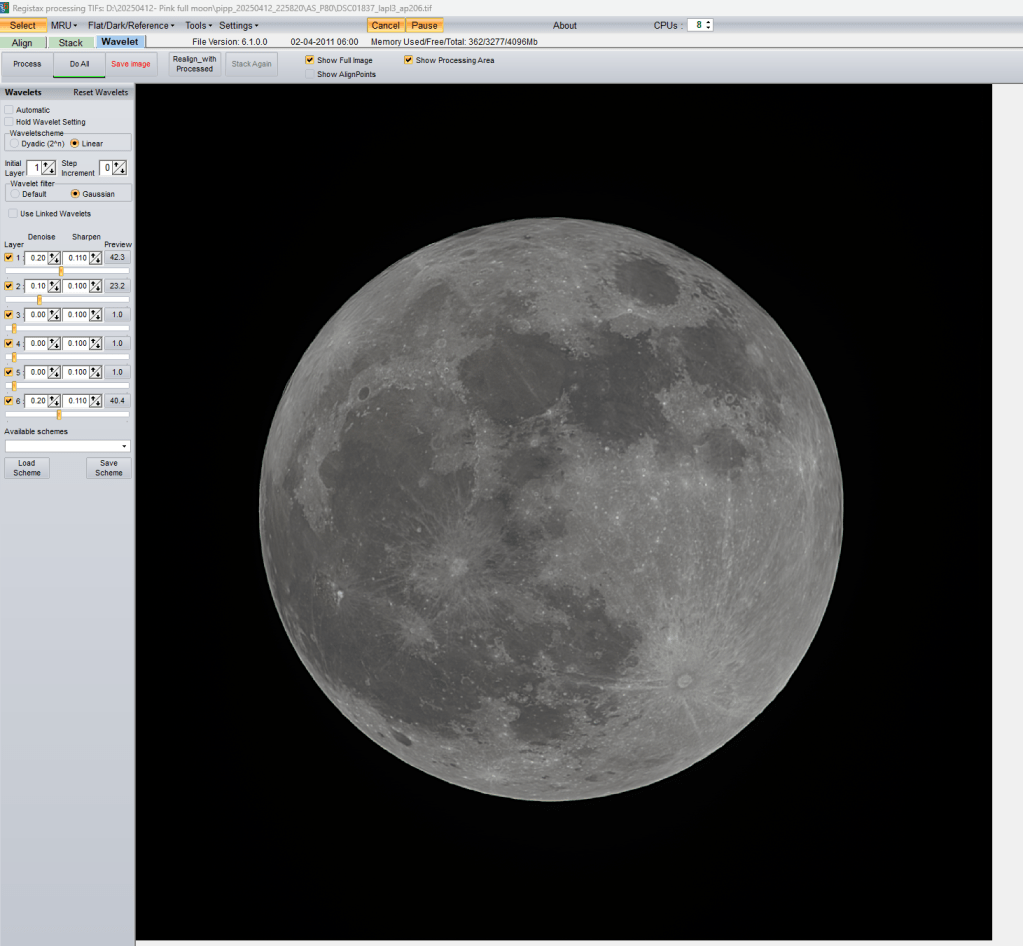This screenshot has width=1023, height=946.
Task: Enable the Automatic checkbox
Action: click(9, 110)
